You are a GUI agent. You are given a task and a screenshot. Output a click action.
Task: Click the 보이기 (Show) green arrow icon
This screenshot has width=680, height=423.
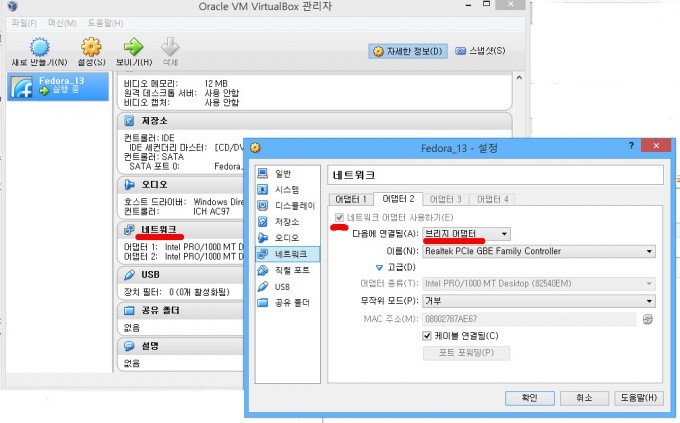click(133, 48)
